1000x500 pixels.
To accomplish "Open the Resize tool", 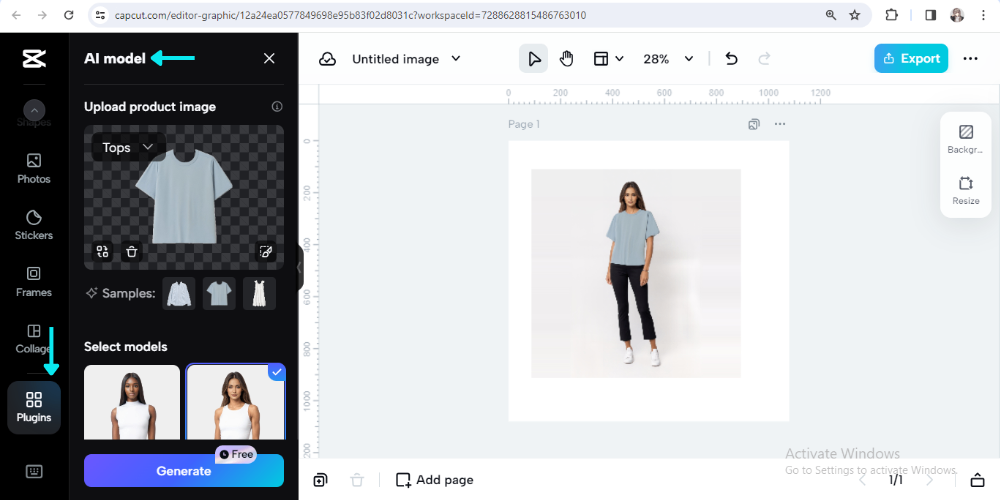I will click(966, 190).
